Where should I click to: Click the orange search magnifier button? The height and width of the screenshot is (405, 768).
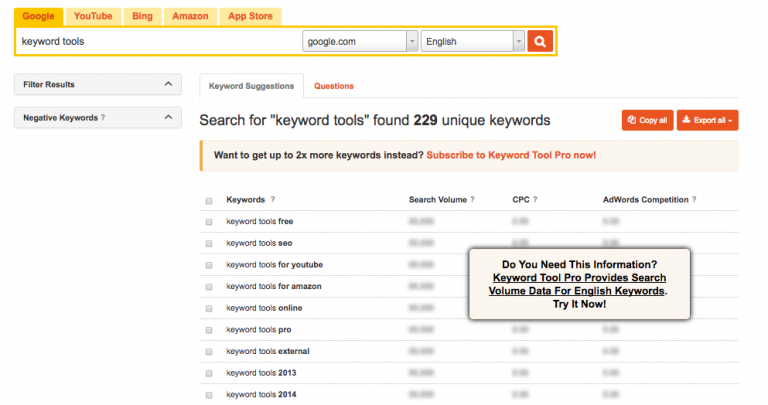tap(540, 41)
